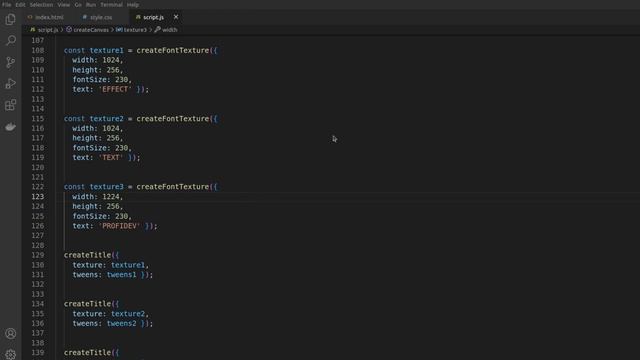Open the View menu
This screenshot has height=360, width=640.
[63, 4]
